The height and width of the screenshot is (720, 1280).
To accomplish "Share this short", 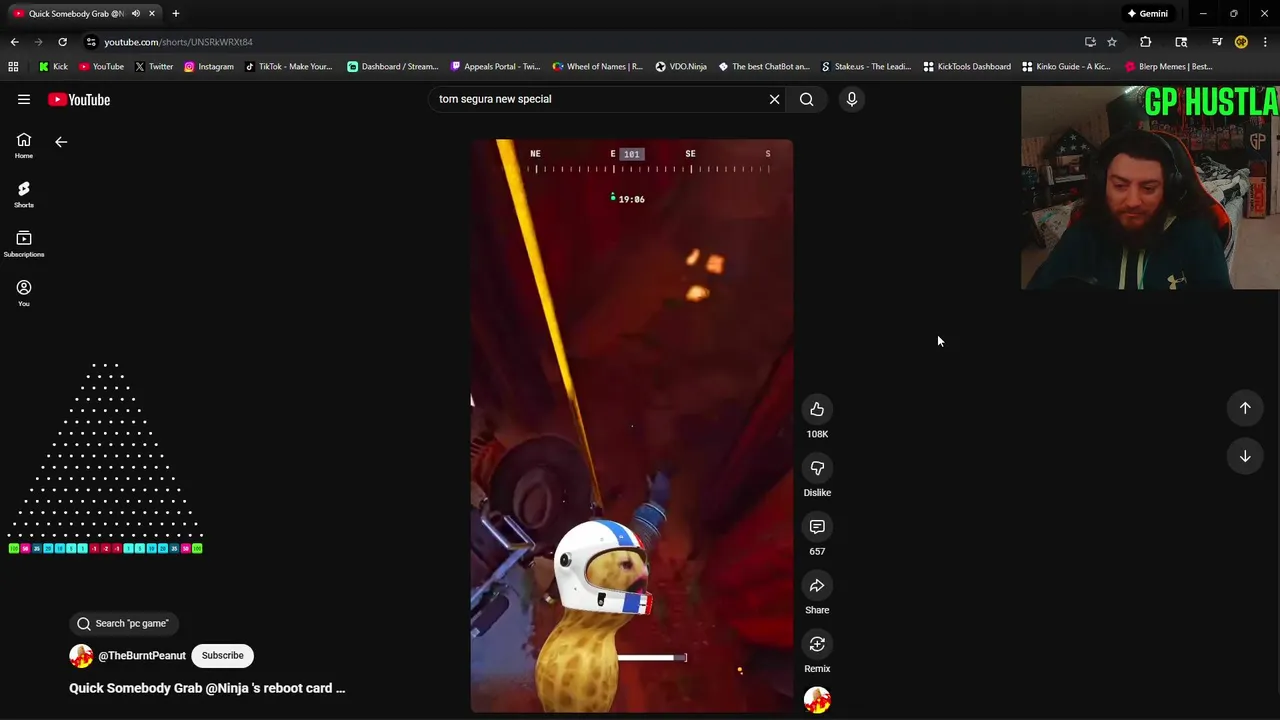I will 817,586.
